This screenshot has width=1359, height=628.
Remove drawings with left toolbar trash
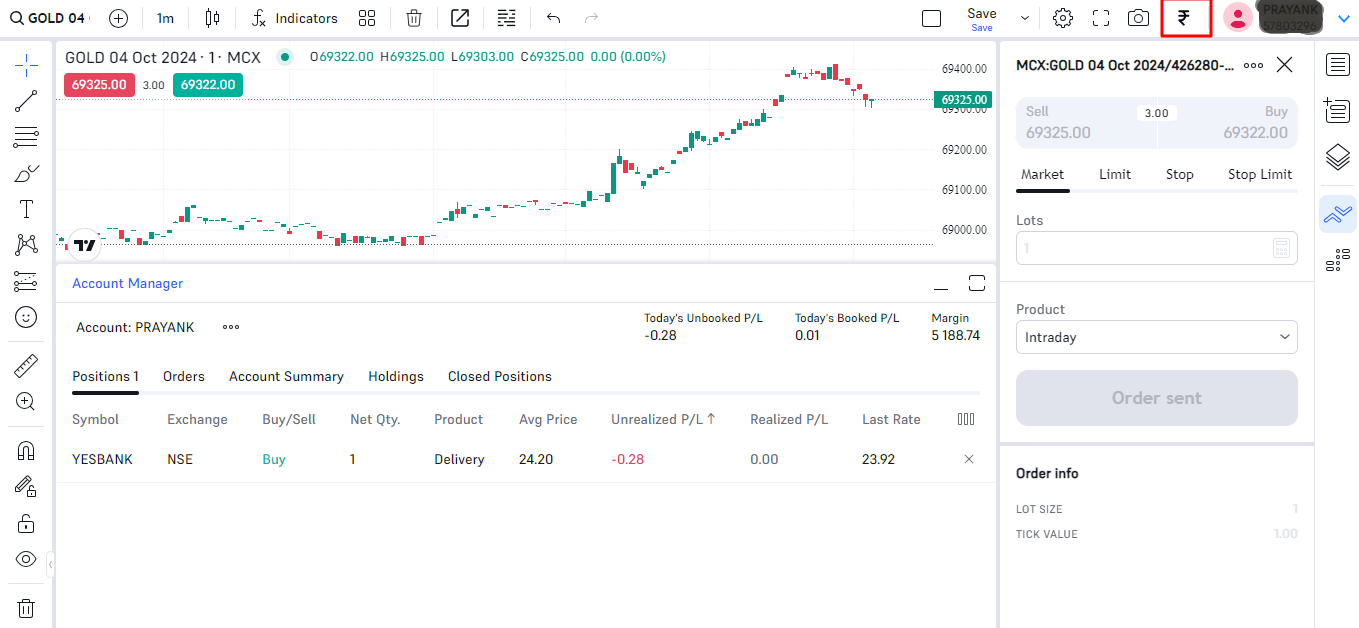point(26,608)
